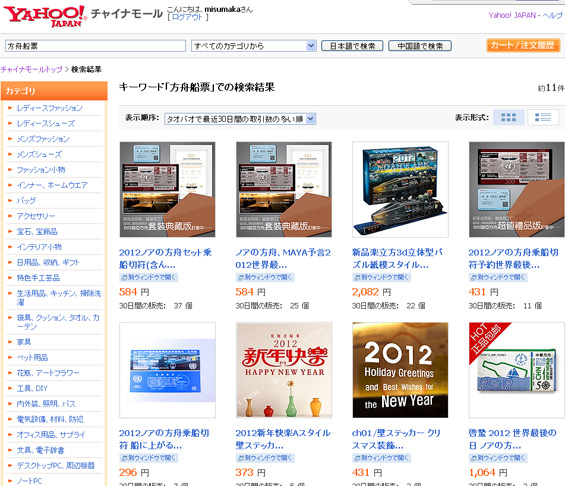Go to チャイナモールトップ breadcrumb
Image resolution: width=568 pixels, height=486 pixels.
32,69
